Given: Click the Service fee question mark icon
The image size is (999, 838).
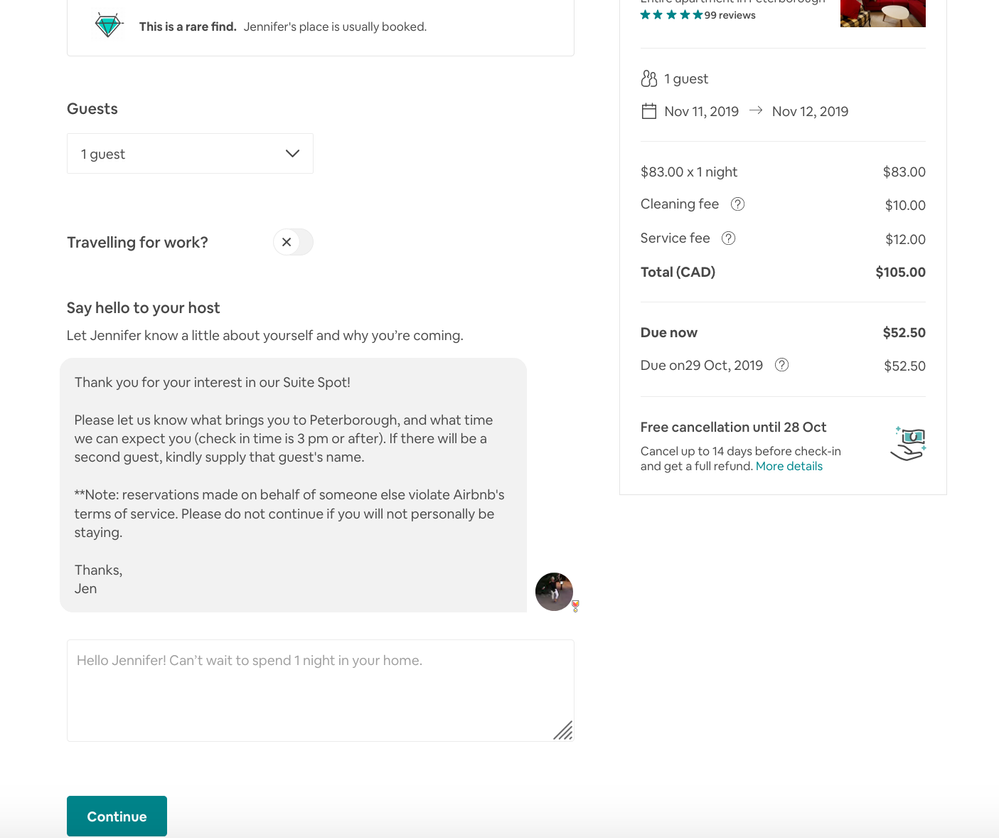Looking at the screenshot, I should [x=729, y=238].
